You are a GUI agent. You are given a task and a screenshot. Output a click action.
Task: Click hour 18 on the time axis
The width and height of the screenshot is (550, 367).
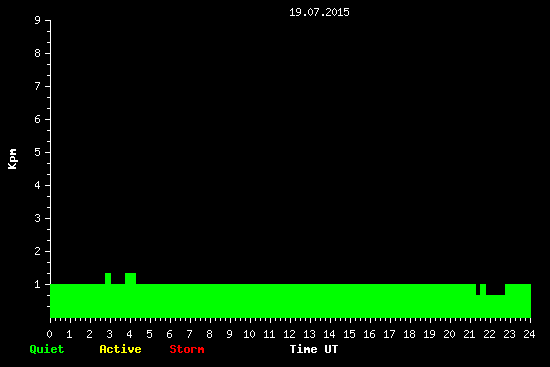[x=409, y=334]
